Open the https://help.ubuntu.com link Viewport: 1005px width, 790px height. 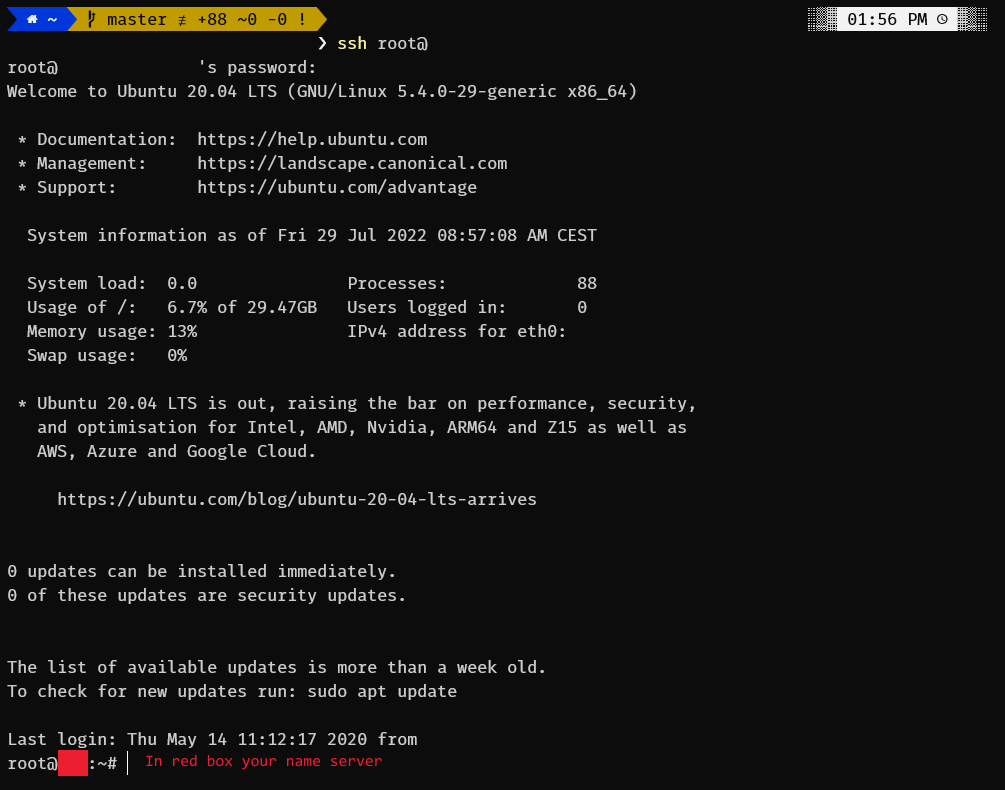(x=312, y=139)
